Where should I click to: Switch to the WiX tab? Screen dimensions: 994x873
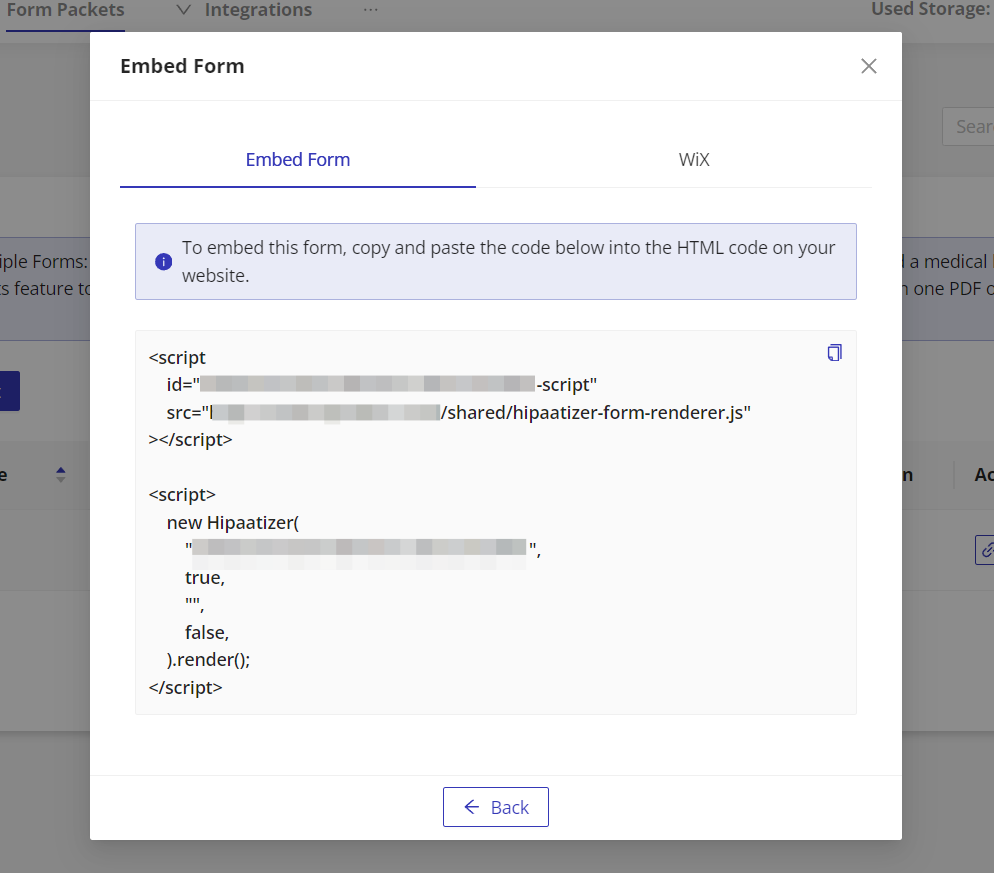693,159
